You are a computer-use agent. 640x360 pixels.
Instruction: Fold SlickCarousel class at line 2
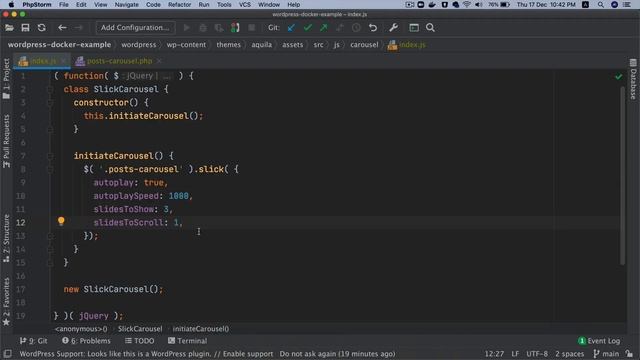click(50, 89)
